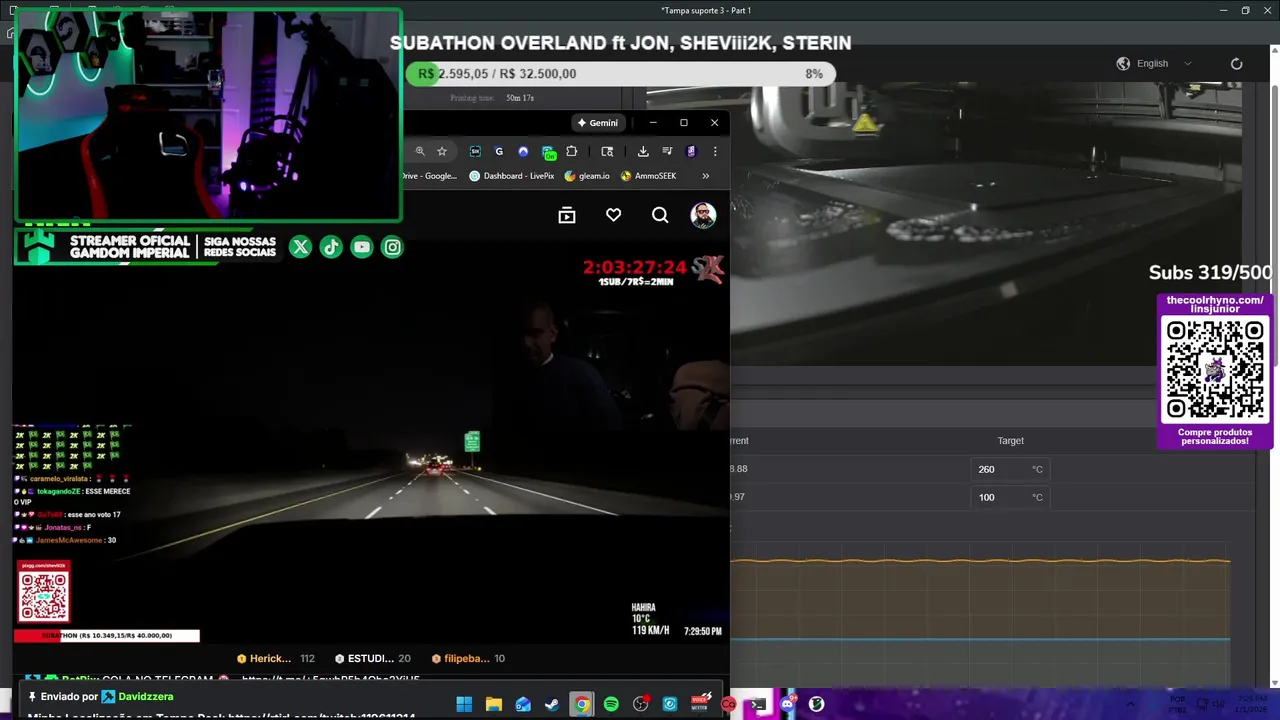Open the blue circle browser extension

point(523,151)
